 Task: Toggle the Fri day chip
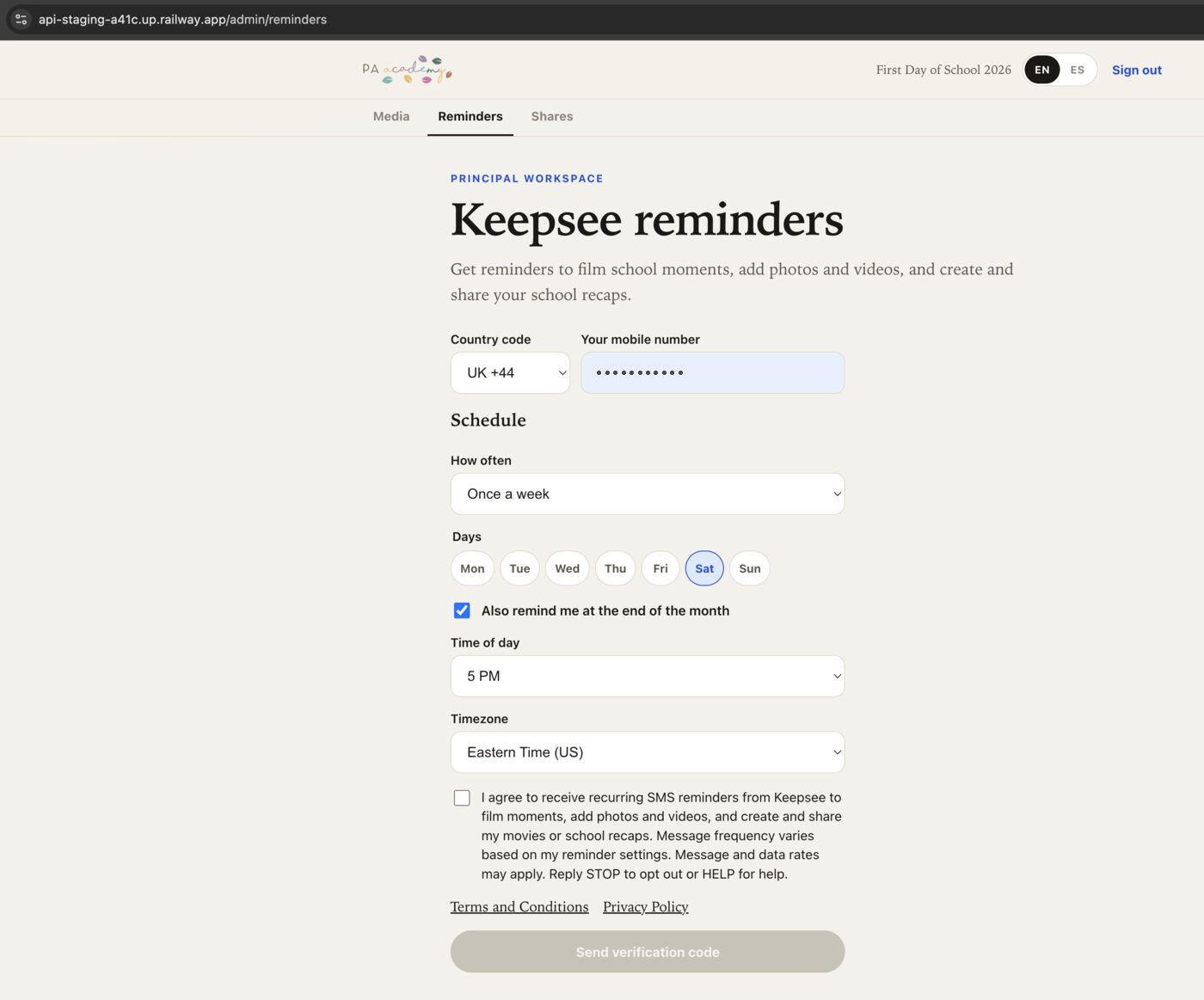pos(660,568)
